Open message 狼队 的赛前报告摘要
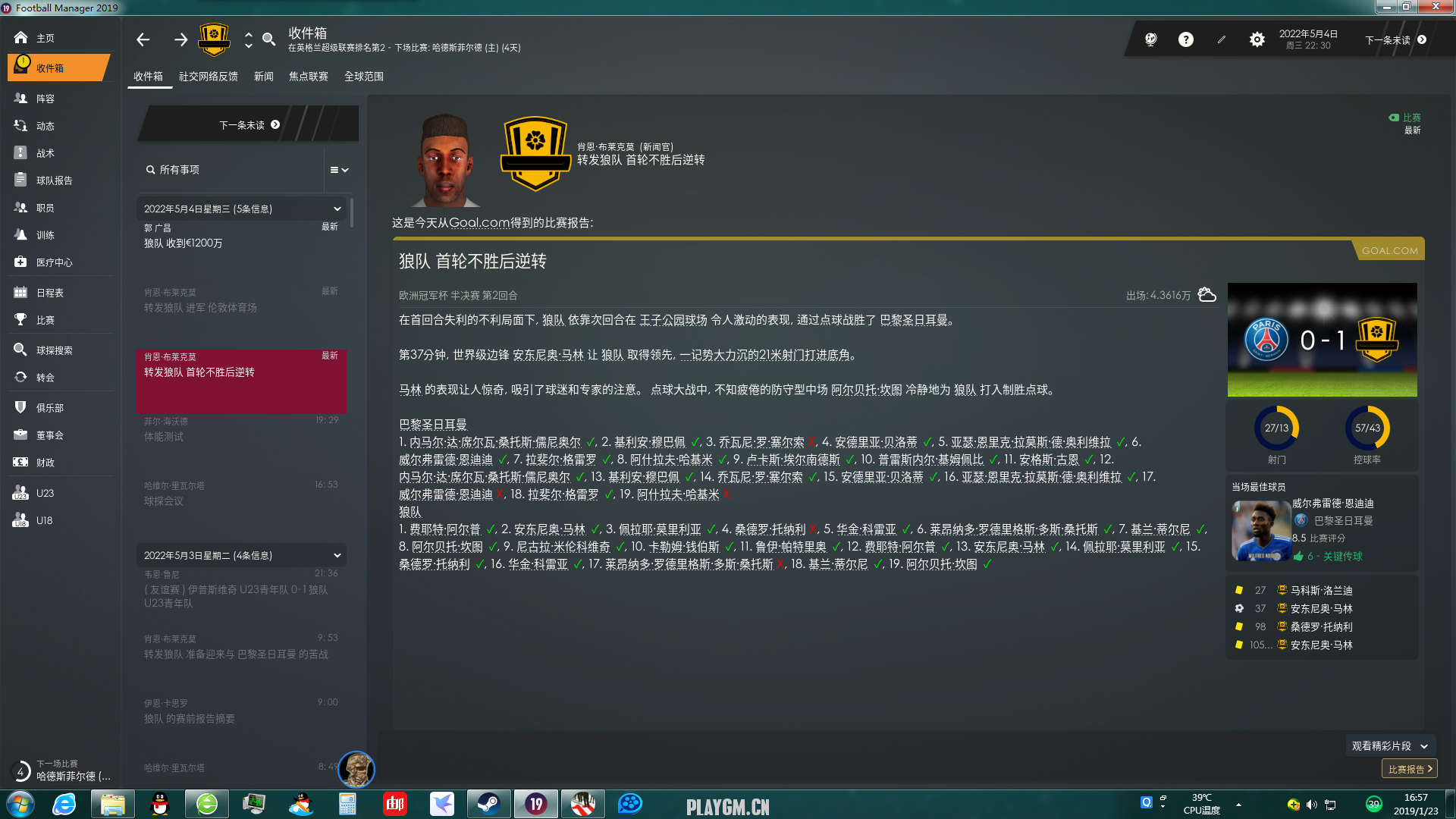 tap(241, 726)
